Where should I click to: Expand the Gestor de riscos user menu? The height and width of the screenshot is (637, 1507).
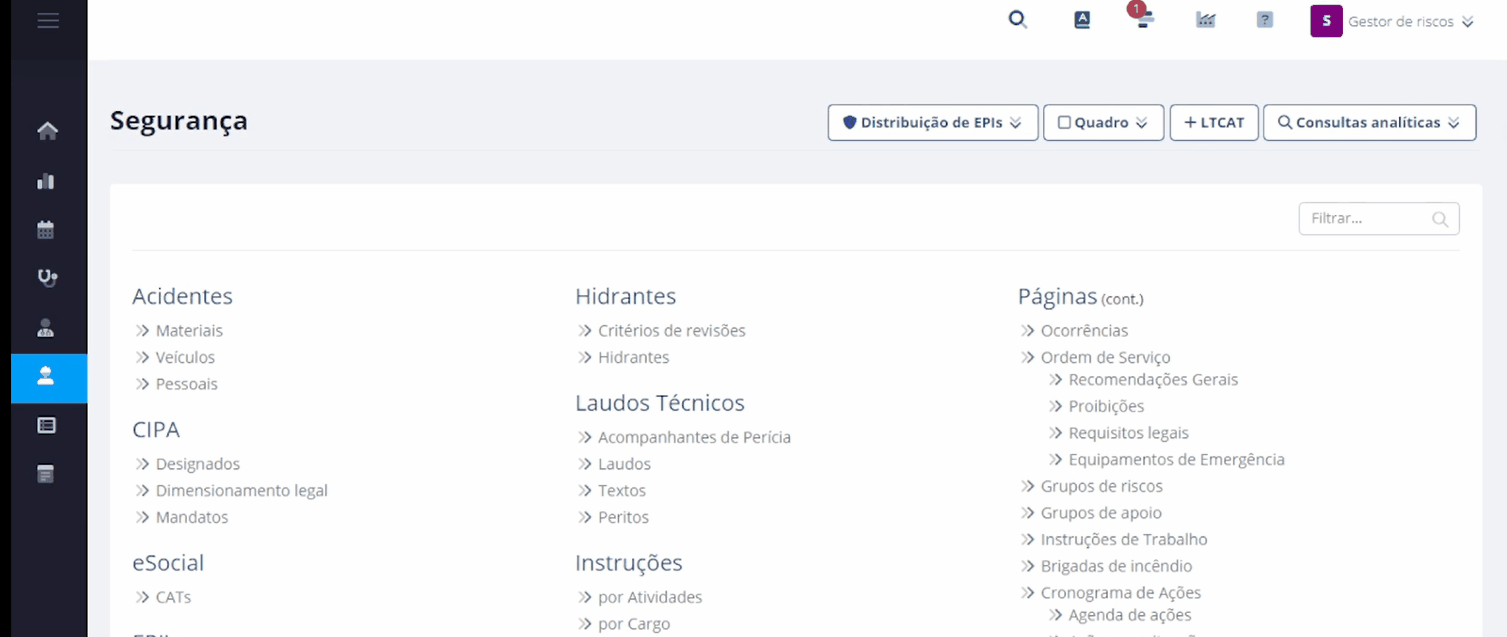[x=1411, y=22]
